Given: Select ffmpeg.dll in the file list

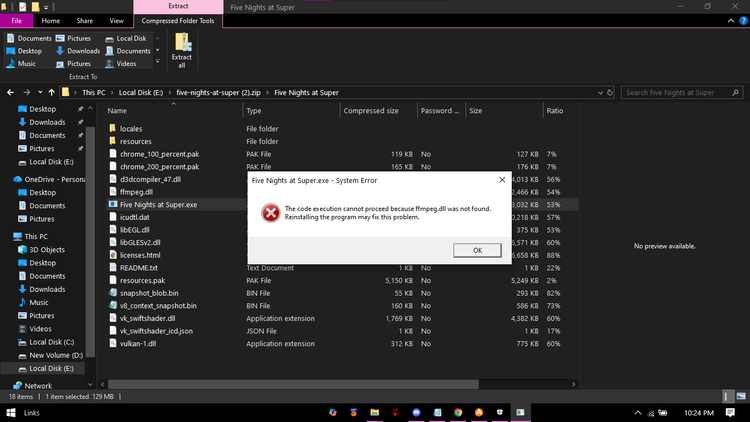Looking at the screenshot, I should point(136,192).
